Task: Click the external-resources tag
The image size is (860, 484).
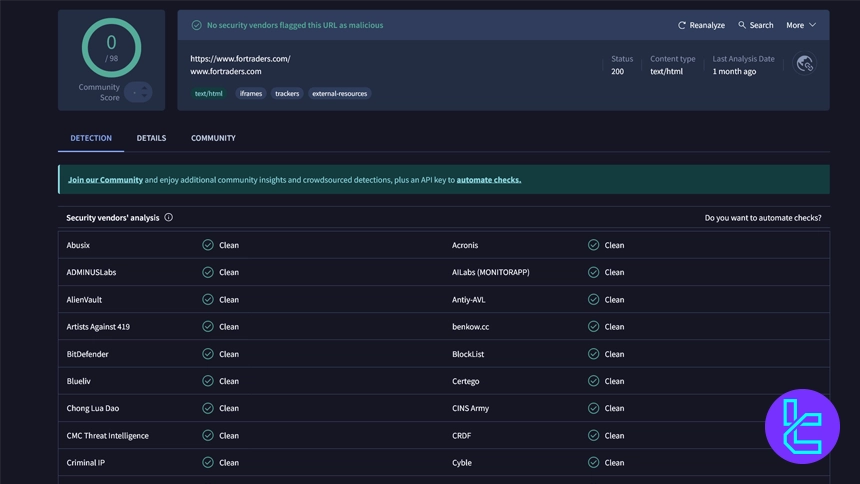Action: 340,94
